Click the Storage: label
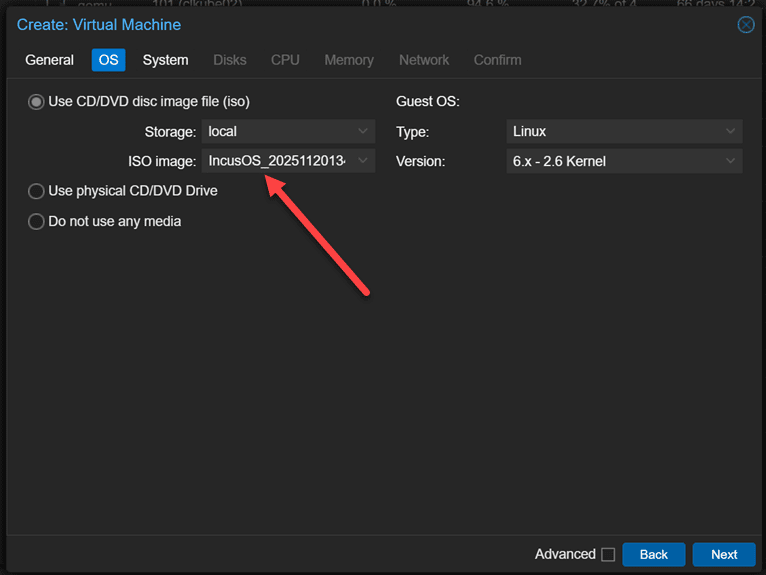This screenshot has width=766, height=575. pos(170,132)
